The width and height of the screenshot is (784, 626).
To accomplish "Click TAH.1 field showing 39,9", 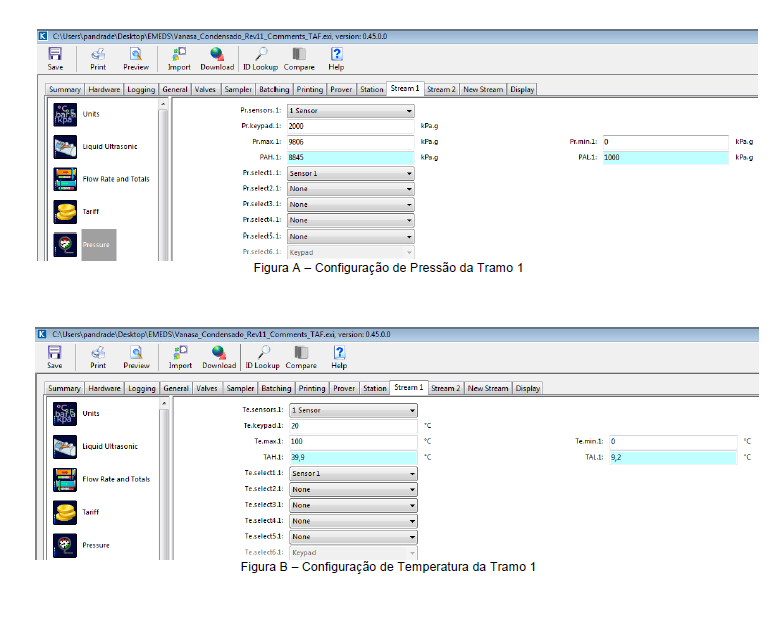I will click(x=354, y=458).
